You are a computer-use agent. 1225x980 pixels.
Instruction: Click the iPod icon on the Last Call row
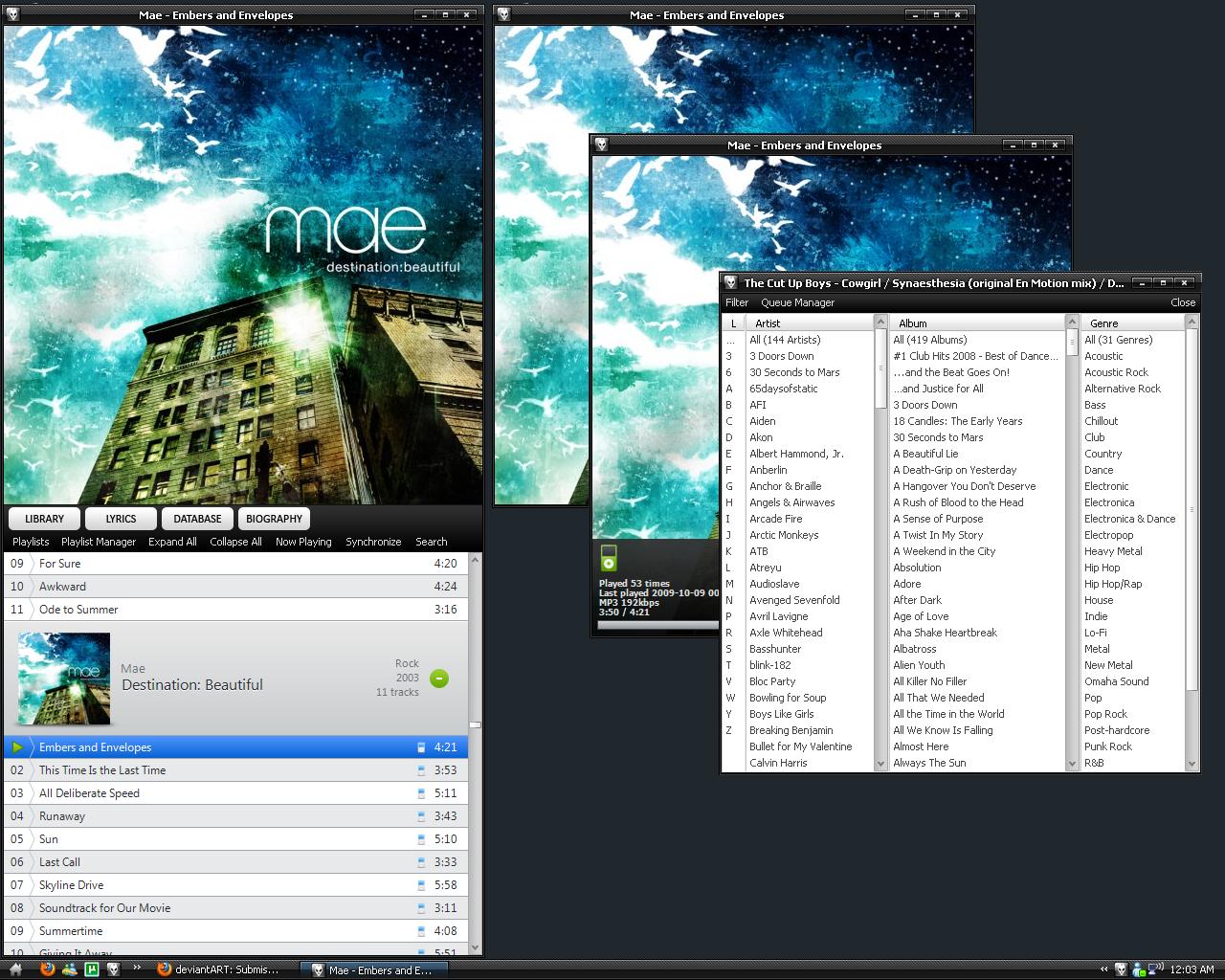[421, 862]
